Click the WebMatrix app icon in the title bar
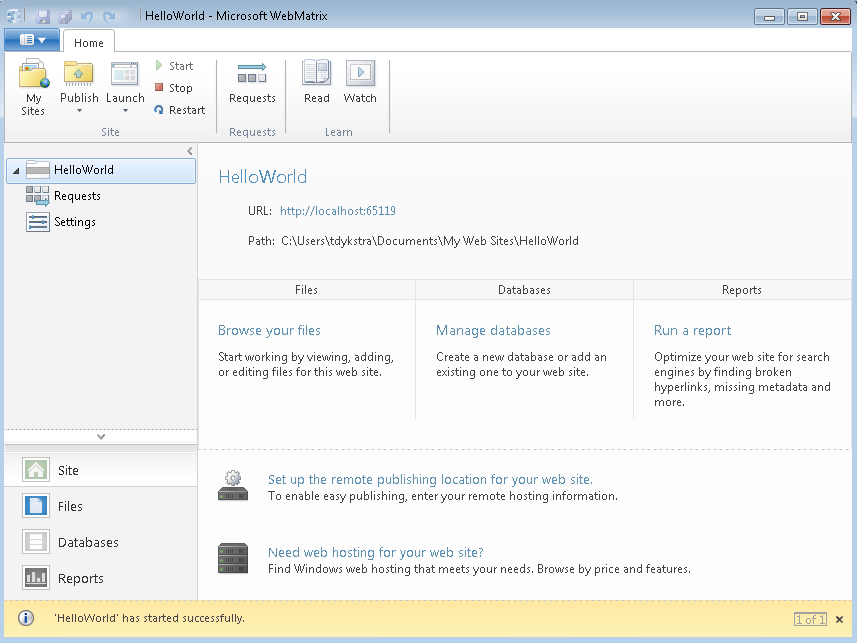Screen dimensions: 857x643 (14, 16)
